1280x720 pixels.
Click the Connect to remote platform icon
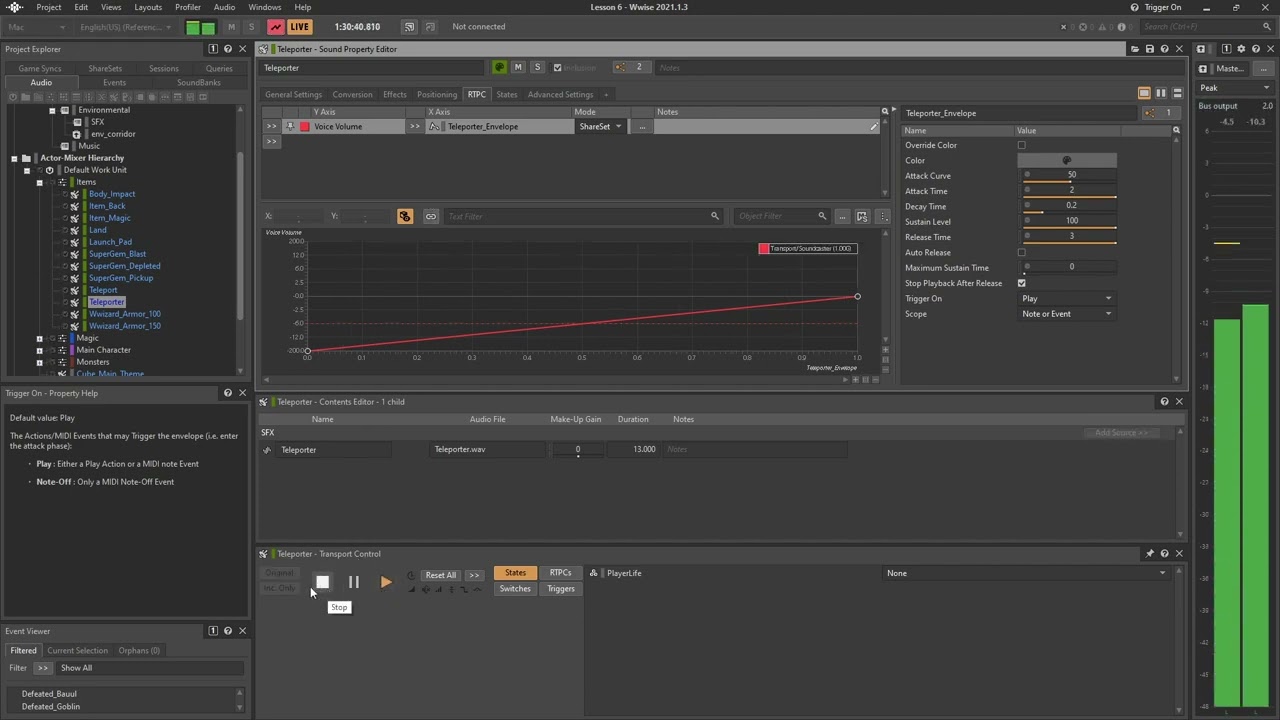pyautogui.click(x=409, y=27)
